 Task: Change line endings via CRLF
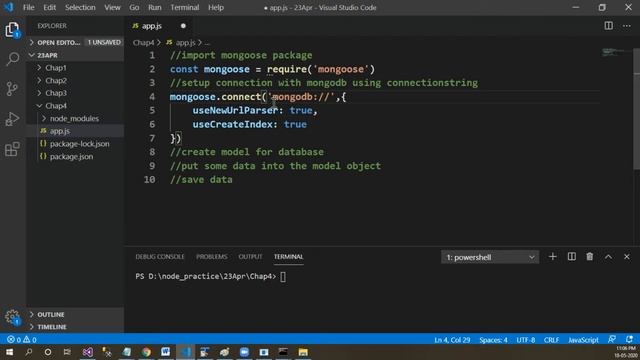point(551,340)
